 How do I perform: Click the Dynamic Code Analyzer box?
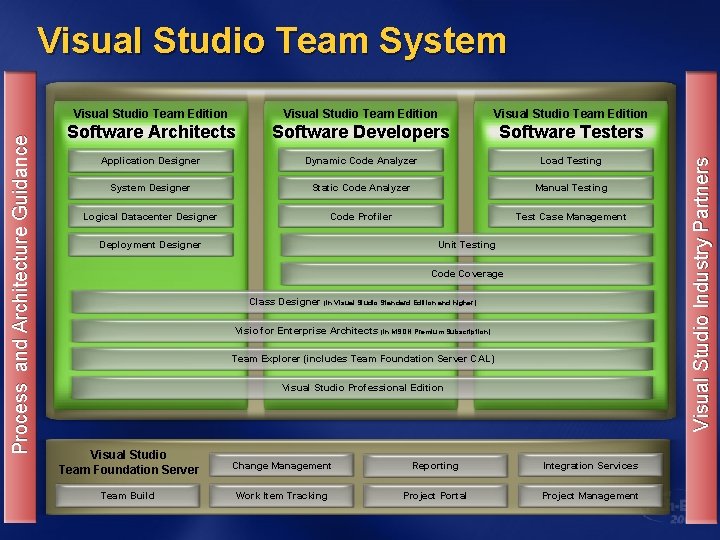[361, 161]
